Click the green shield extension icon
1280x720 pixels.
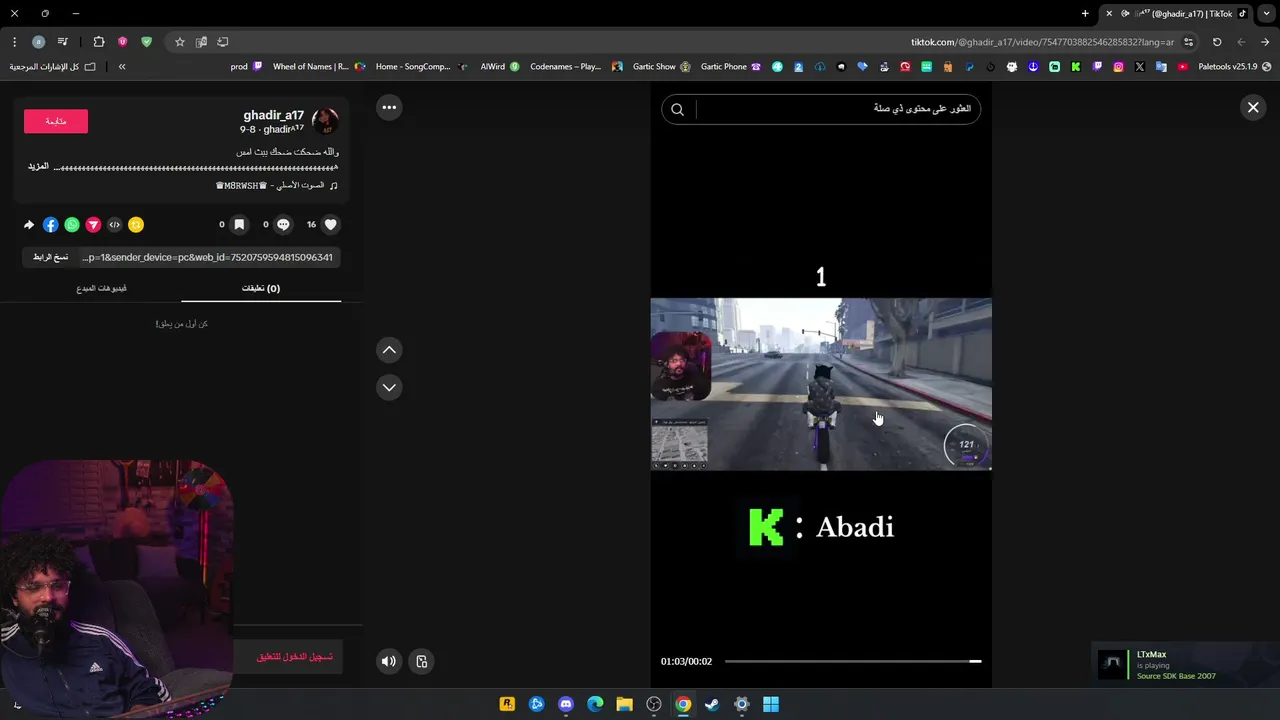[147, 42]
